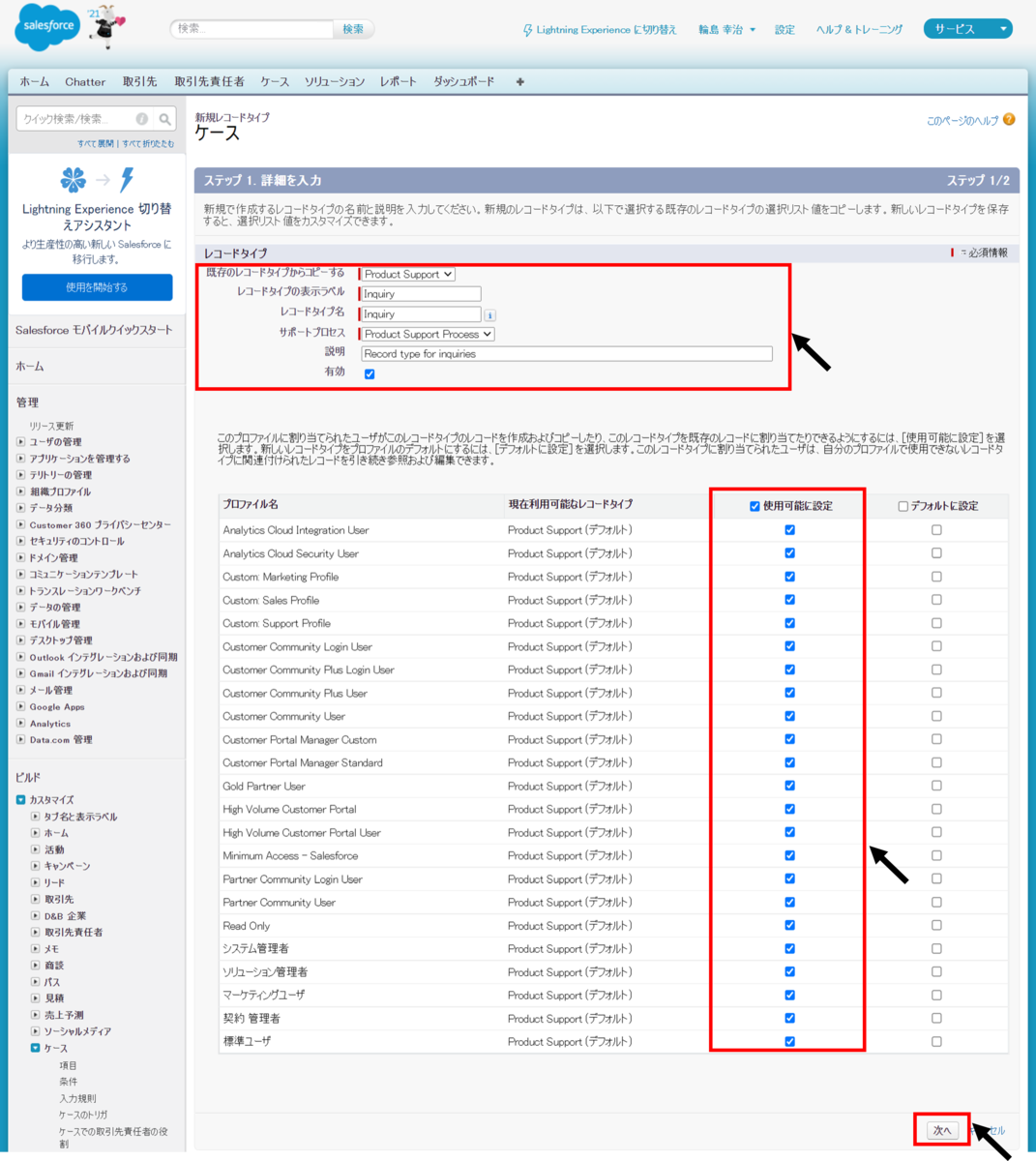Open Salesforce モバイルクイックスタート link
Viewport: 1036px width, 1161px height.
[94, 330]
